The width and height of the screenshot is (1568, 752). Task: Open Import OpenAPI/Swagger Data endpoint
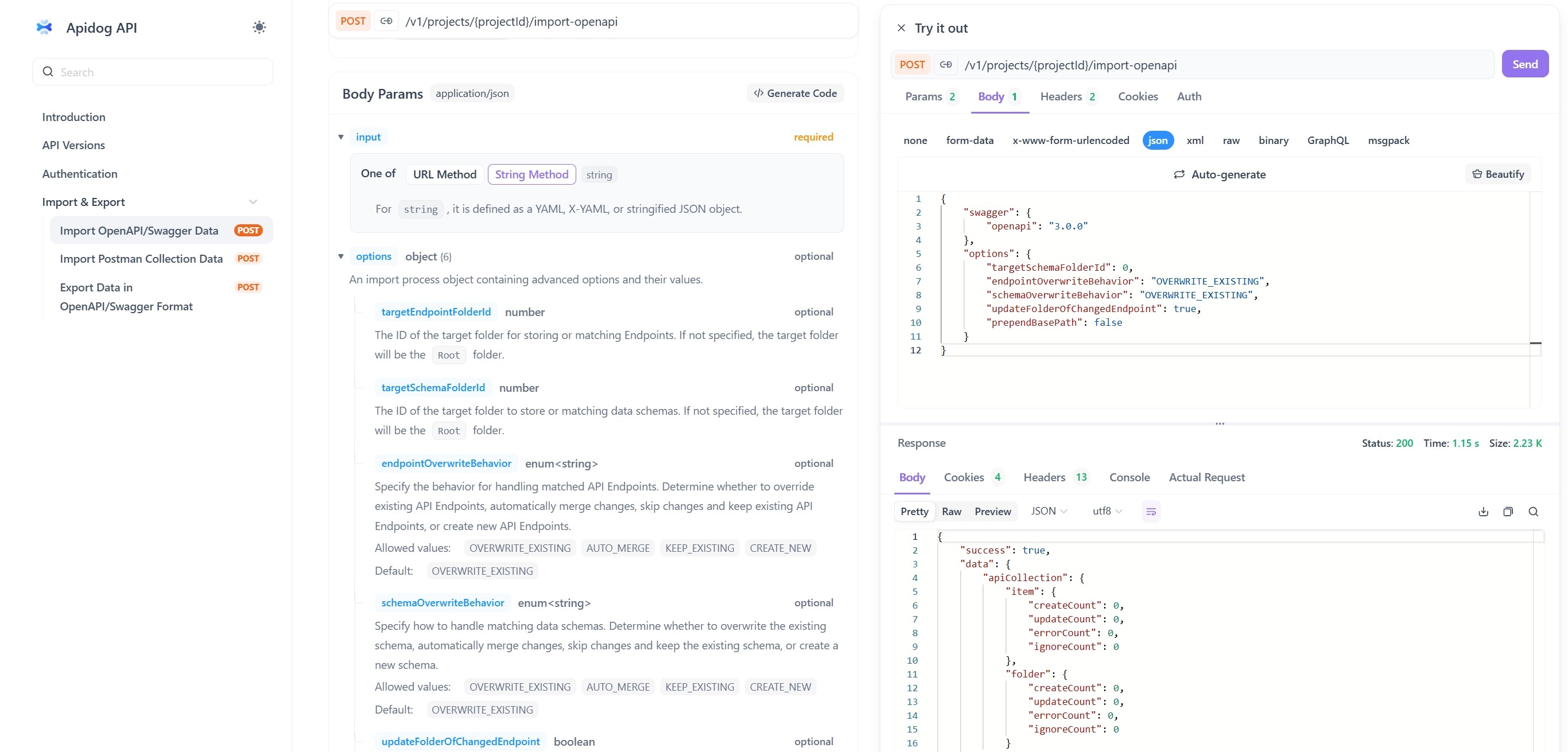coord(161,231)
